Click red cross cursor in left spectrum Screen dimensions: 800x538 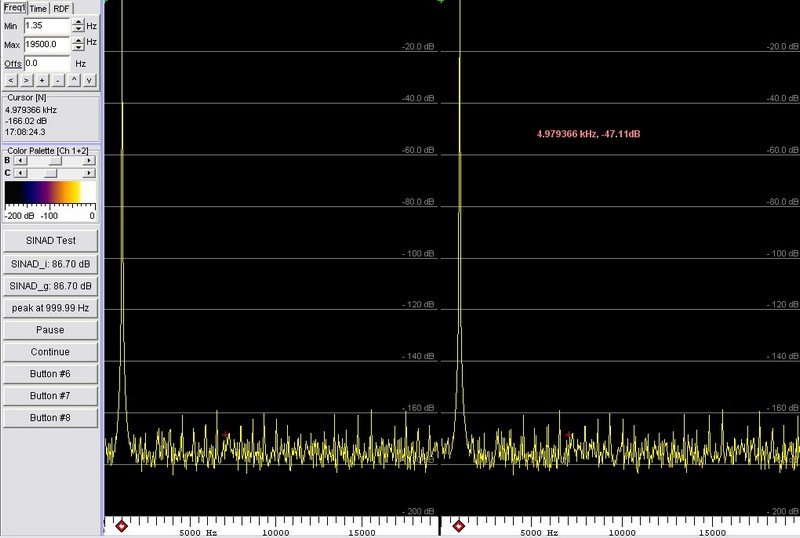pos(226,435)
